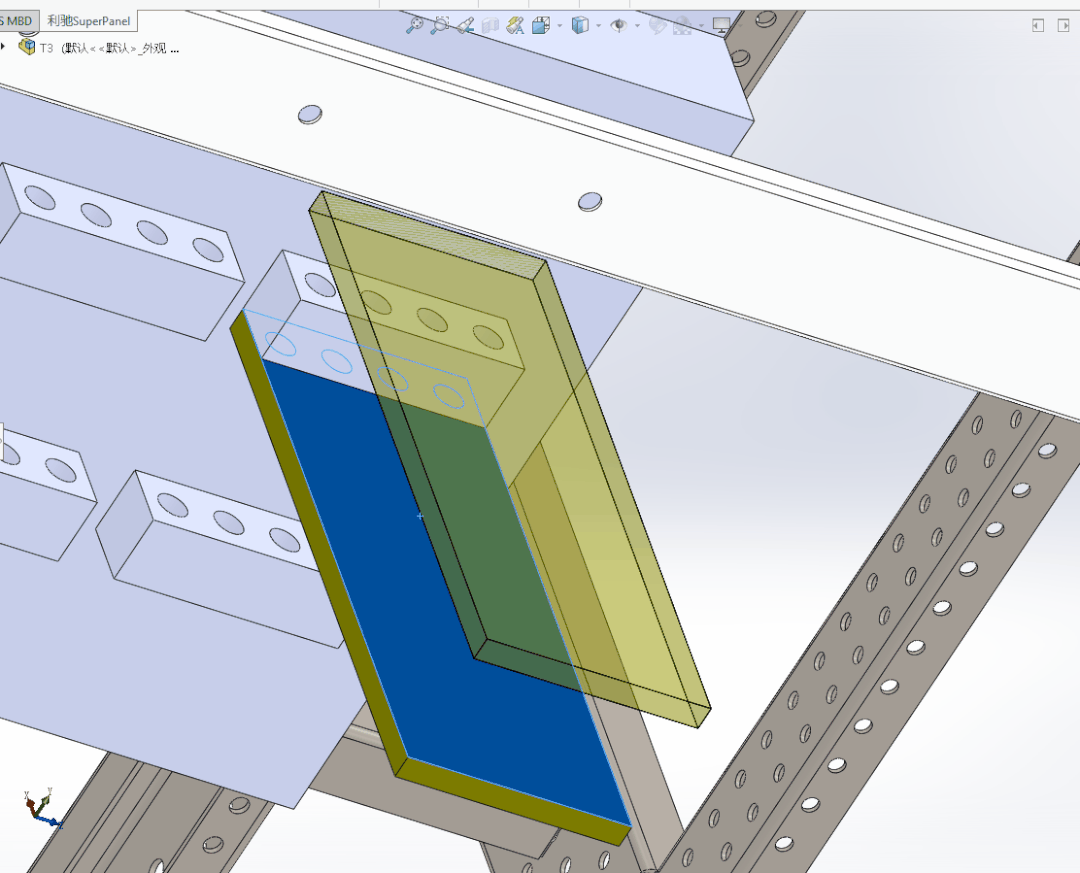The height and width of the screenshot is (873, 1080).
Task: Open View Settings monitor icon
Action: coord(721,26)
